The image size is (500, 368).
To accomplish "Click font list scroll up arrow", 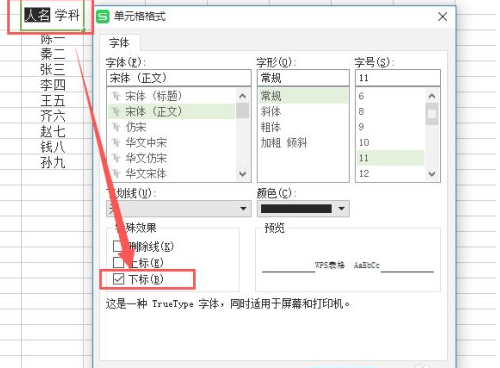I will pos(243,96).
